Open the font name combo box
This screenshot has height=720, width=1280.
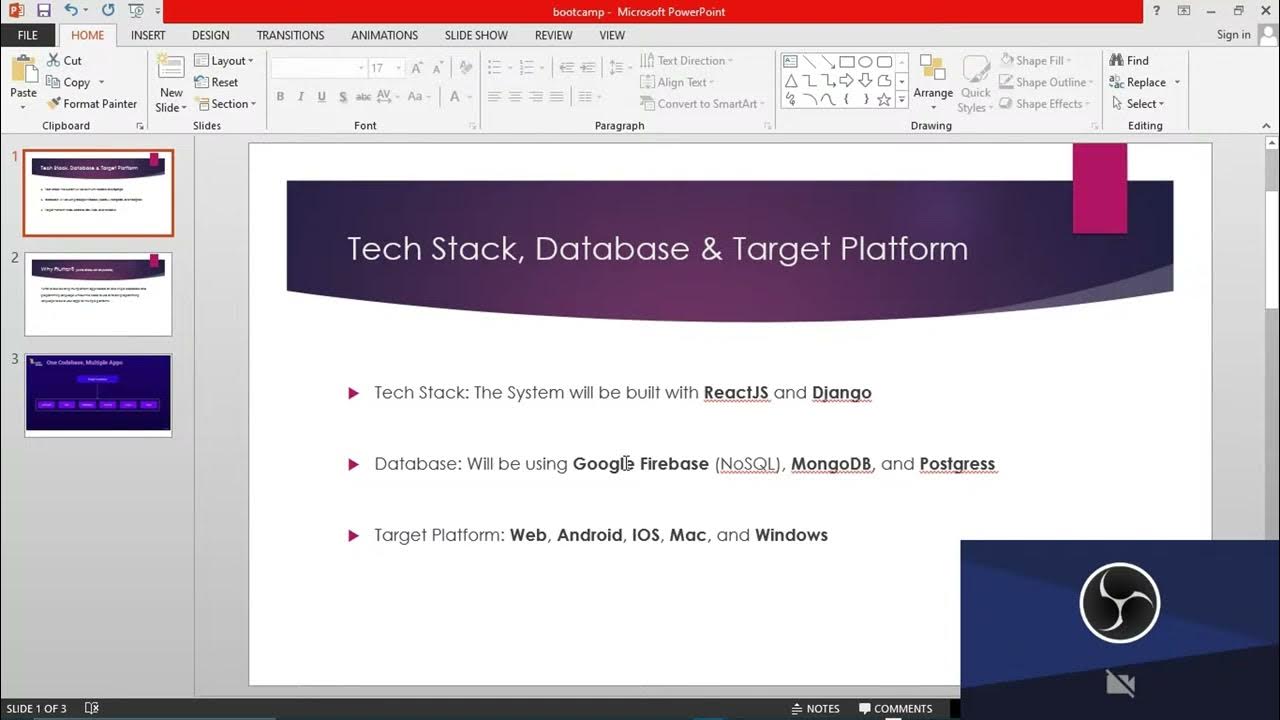pos(318,68)
